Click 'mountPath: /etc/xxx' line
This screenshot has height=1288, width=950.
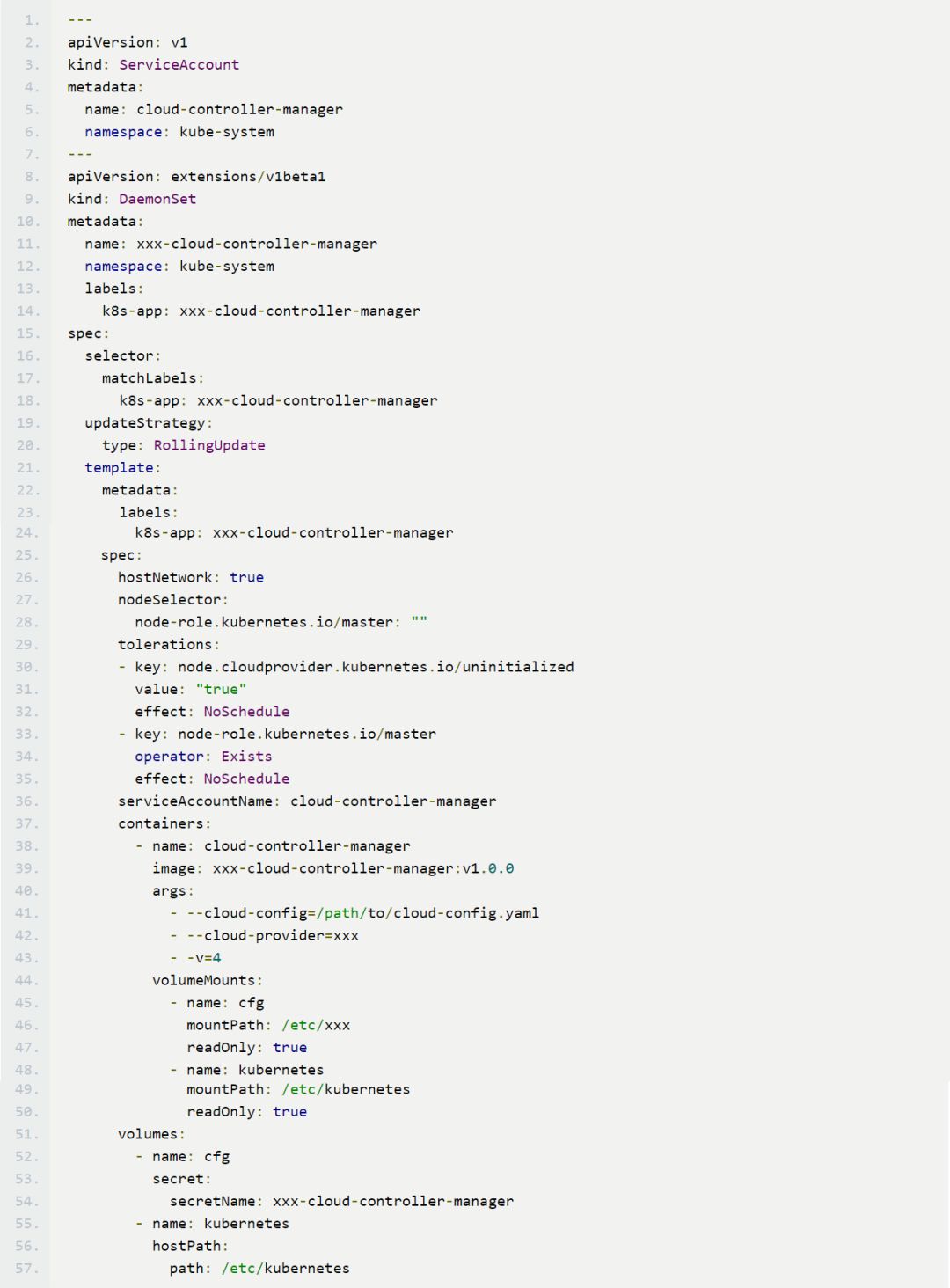pos(268,1025)
